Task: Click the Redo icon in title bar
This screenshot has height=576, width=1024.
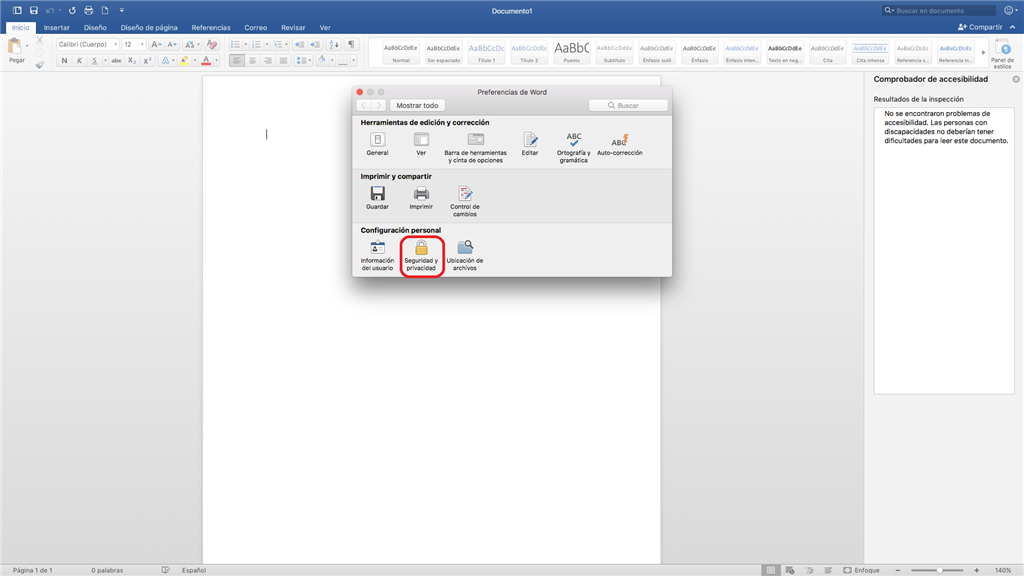Action: [72, 10]
